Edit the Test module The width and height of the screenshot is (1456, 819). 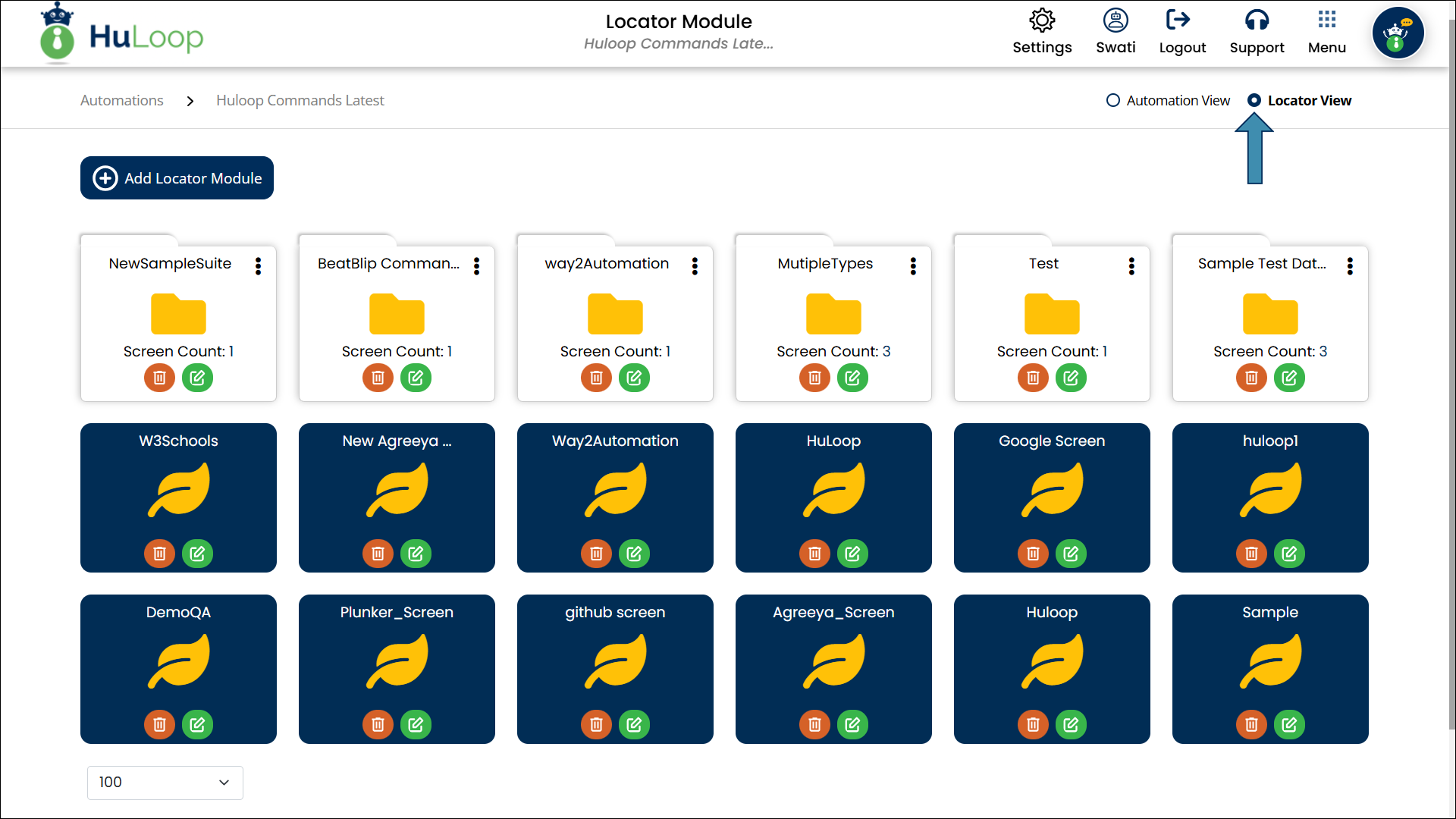click(x=1071, y=378)
